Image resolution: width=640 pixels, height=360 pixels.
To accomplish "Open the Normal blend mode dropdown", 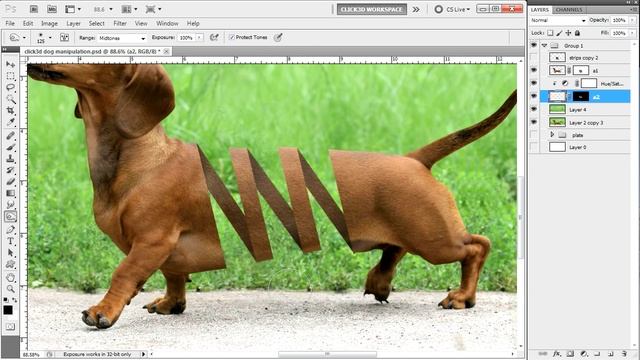I will (558, 20).
